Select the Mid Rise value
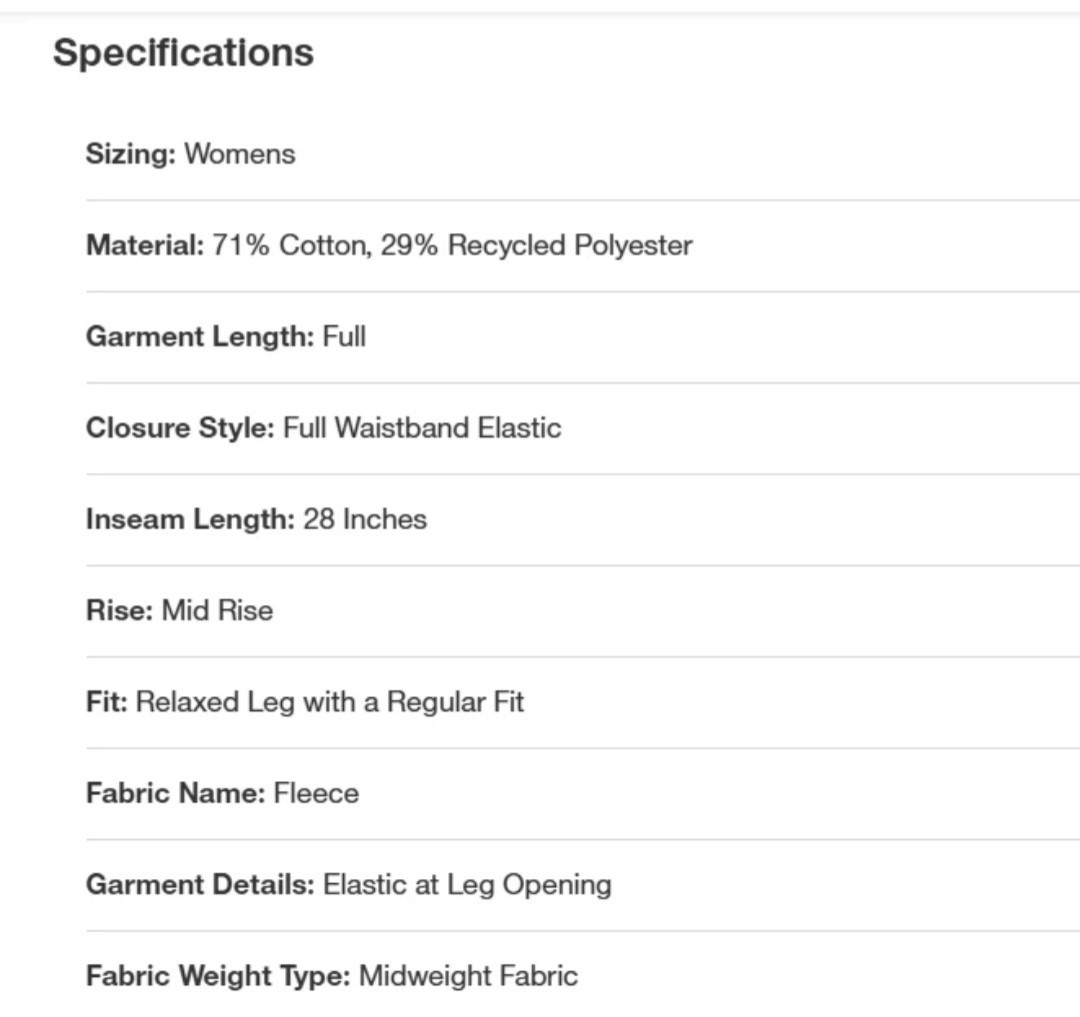The height and width of the screenshot is (1017, 1080). tap(217, 610)
